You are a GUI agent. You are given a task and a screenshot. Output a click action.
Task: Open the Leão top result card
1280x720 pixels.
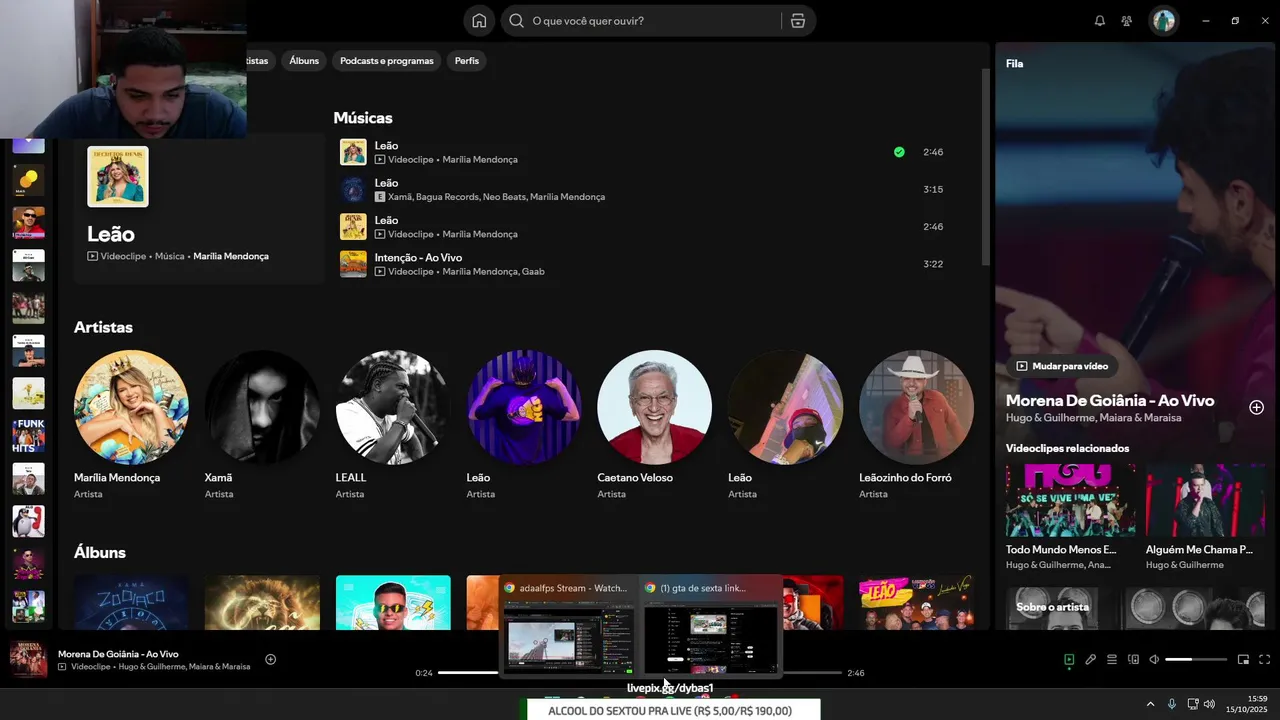(199, 210)
